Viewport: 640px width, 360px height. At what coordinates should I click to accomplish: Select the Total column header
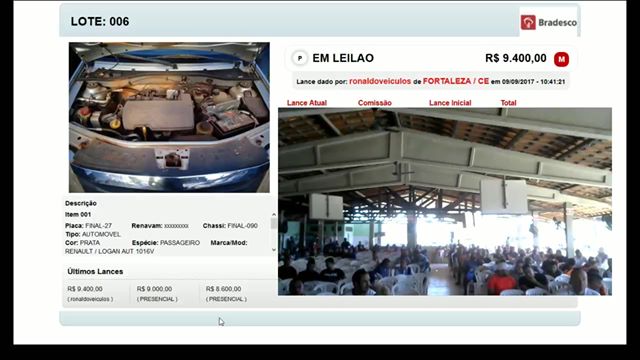point(508,103)
